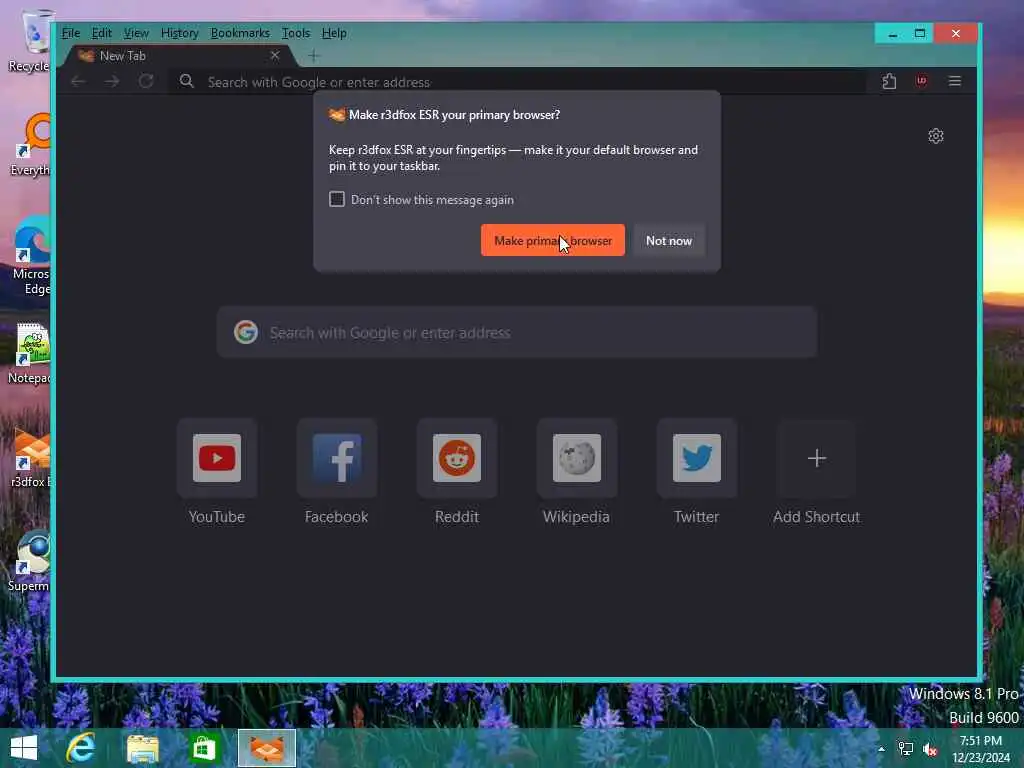Focus the address bar field
This screenshot has height=768, width=1024.
coord(516,82)
